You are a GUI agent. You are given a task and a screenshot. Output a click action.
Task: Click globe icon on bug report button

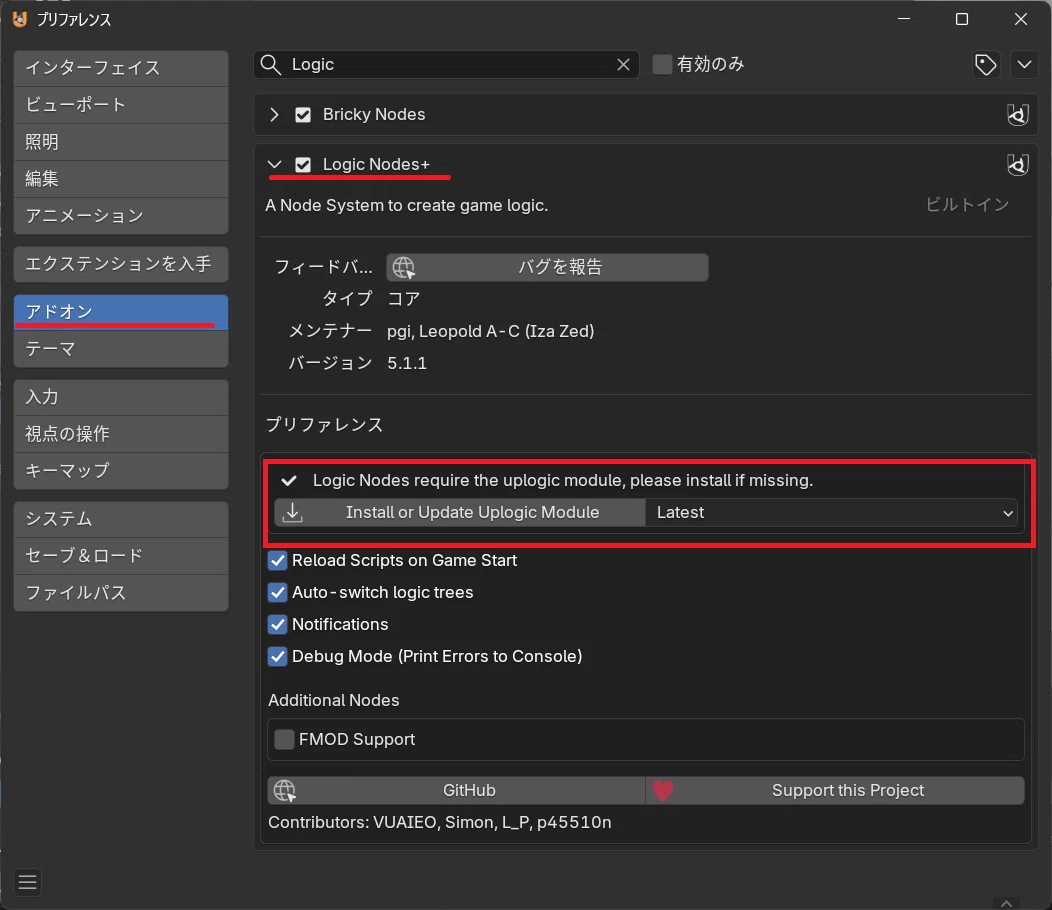pyautogui.click(x=403, y=267)
